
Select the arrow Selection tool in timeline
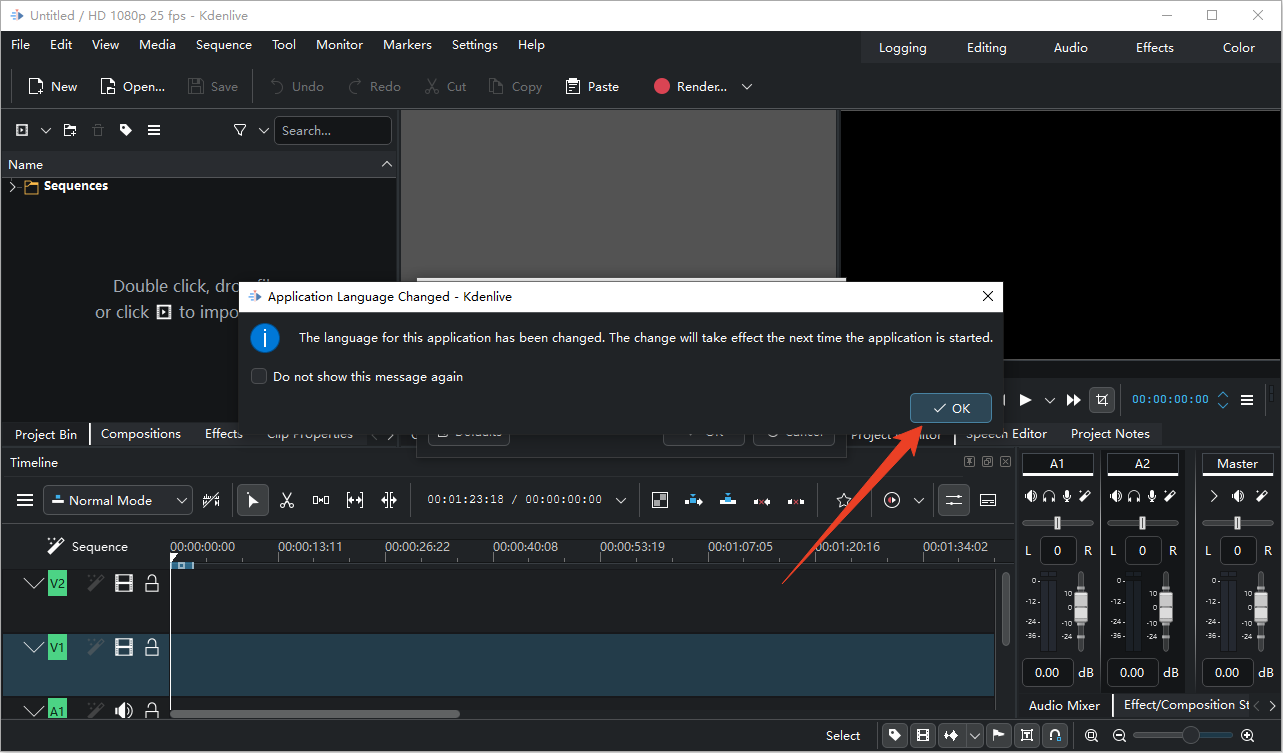tap(253, 500)
